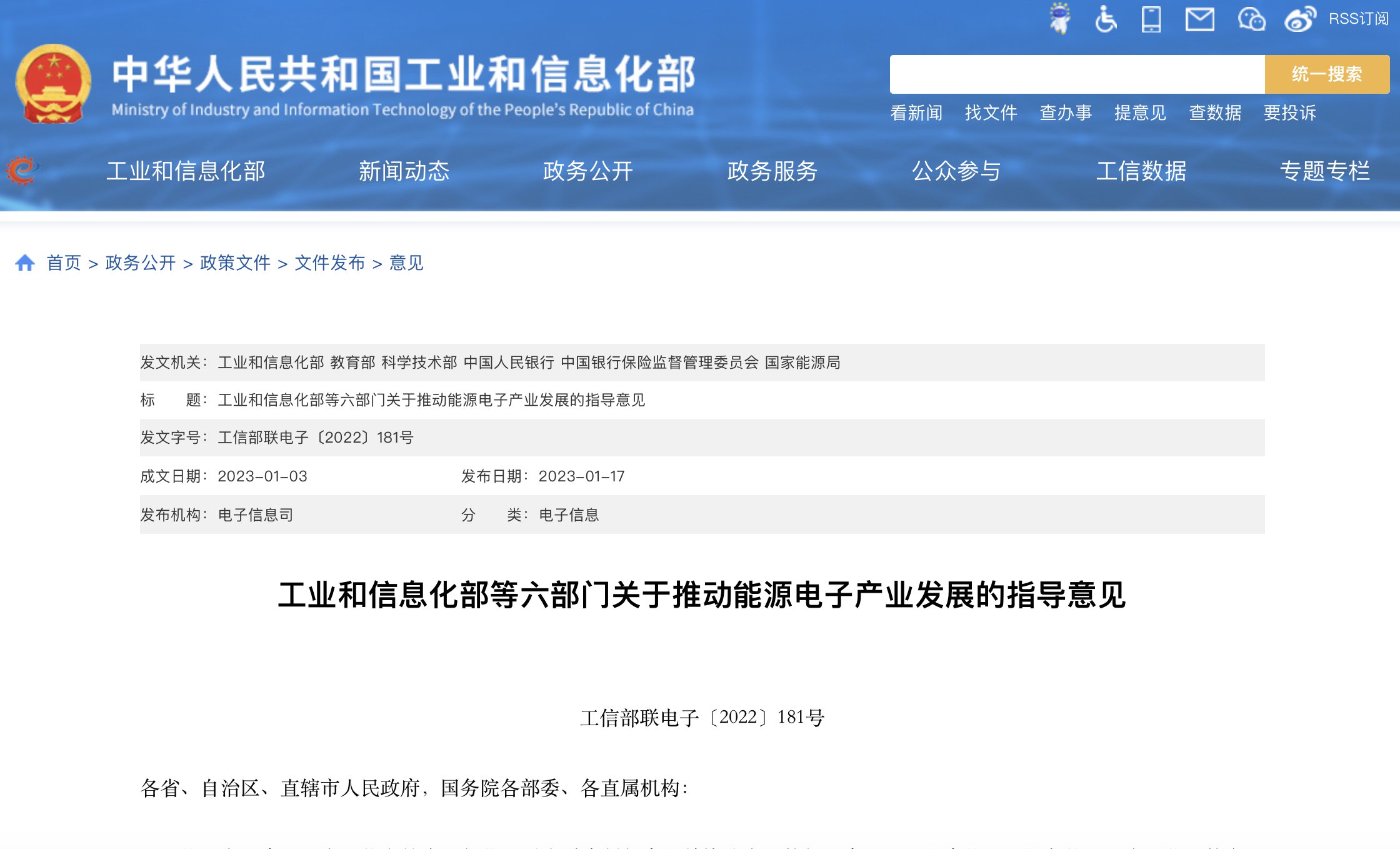Viewport: 1400px width, 849px height.
Task: Navigate to 政策文件 breadcrumb link
Action: [235, 263]
